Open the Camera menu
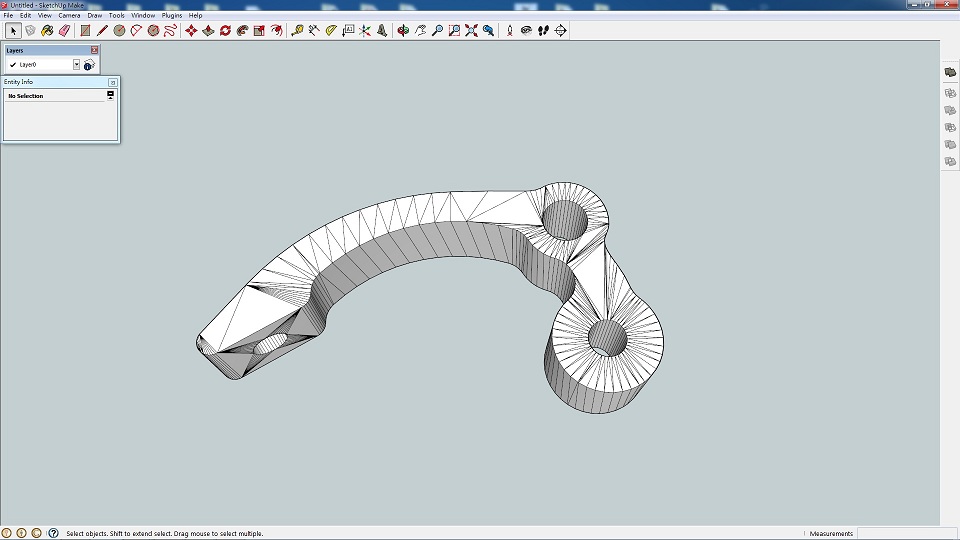The height and width of the screenshot is (540, 960). point(69,16)
